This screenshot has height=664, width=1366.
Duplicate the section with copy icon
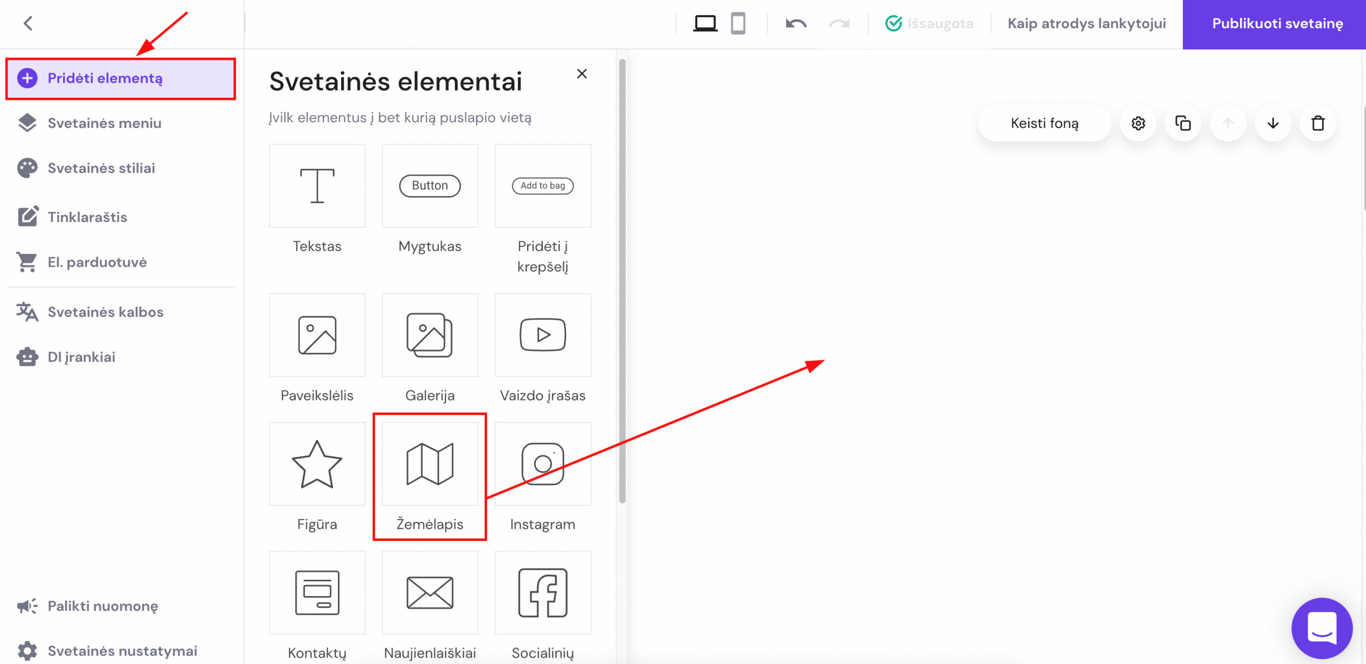pos(1183,123)
